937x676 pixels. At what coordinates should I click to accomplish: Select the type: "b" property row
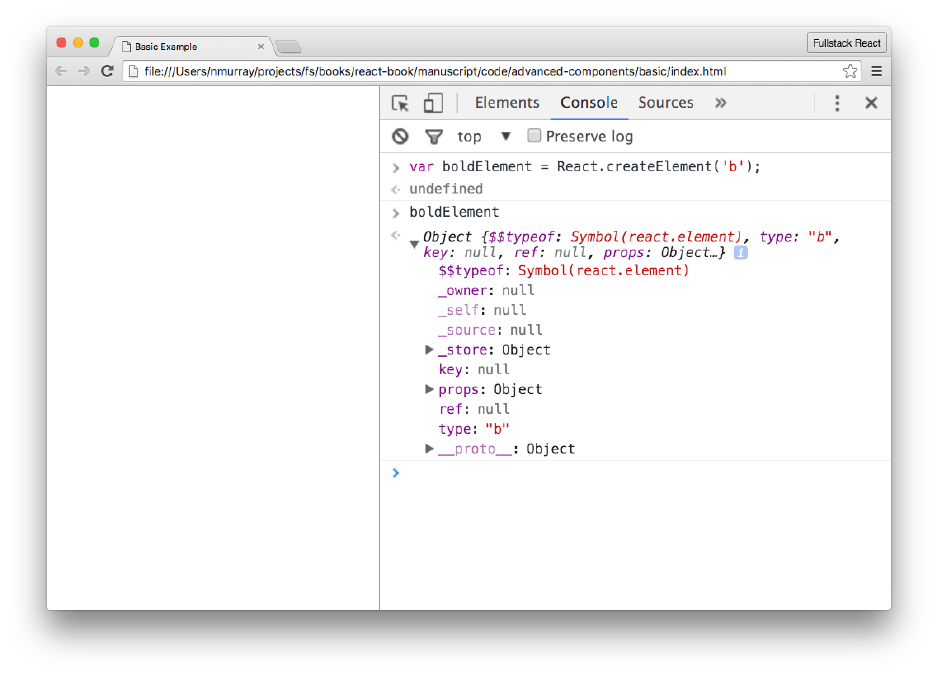474,429
